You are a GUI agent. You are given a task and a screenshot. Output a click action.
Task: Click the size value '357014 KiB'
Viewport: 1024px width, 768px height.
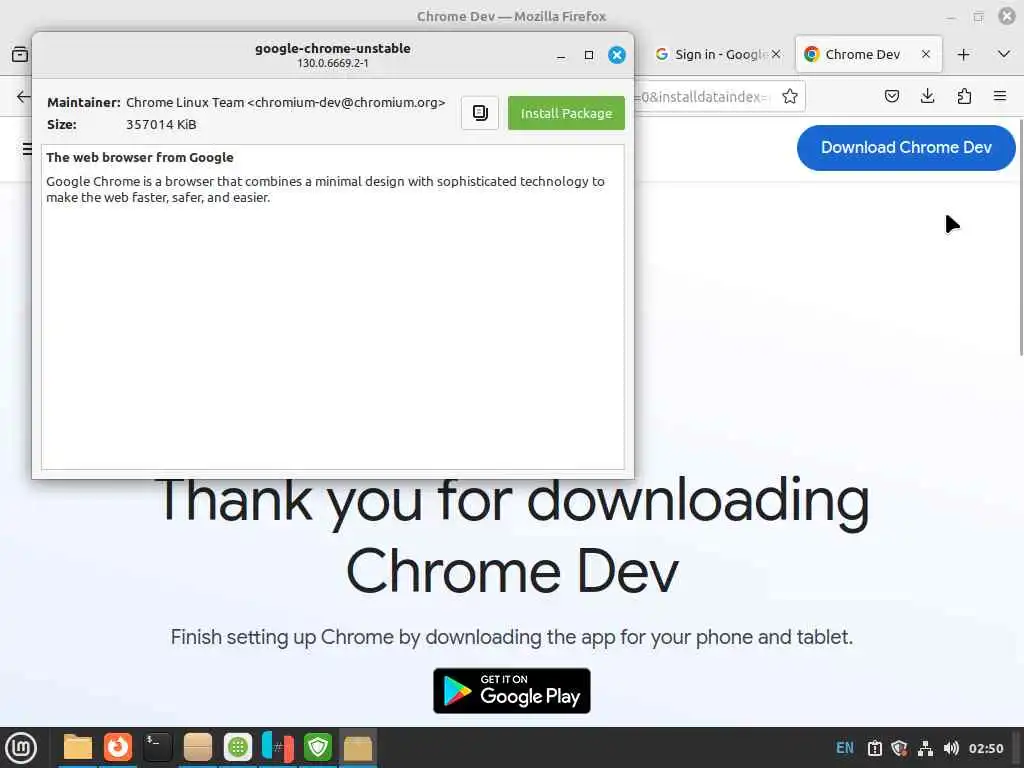pos(161,124)
